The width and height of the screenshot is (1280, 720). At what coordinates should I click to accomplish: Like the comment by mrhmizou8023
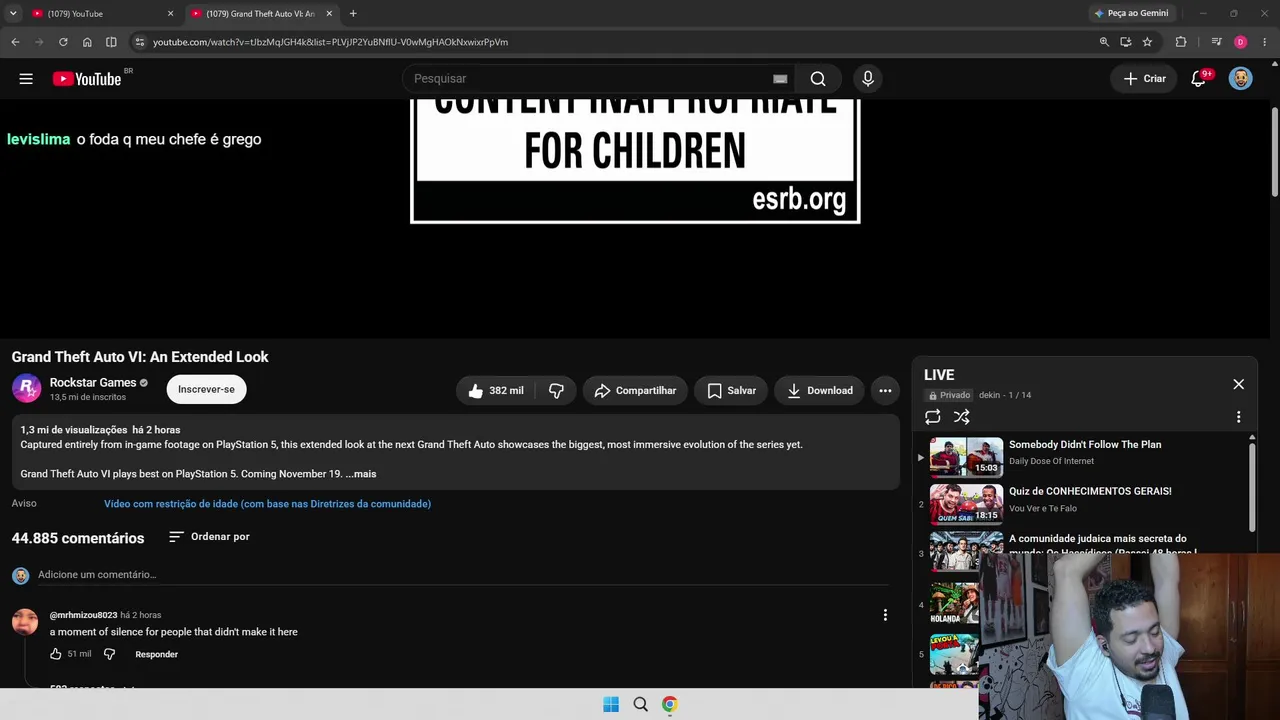pyautogui.click(x=56, y=654)
